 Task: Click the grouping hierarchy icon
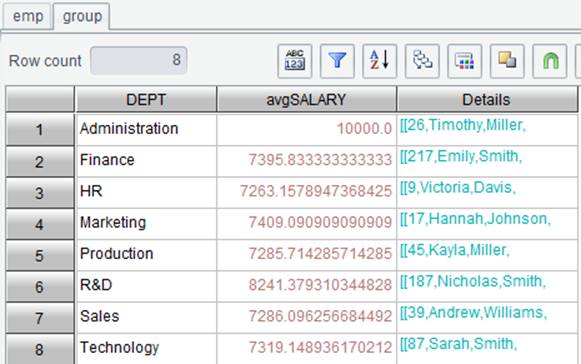click(422, 61)
